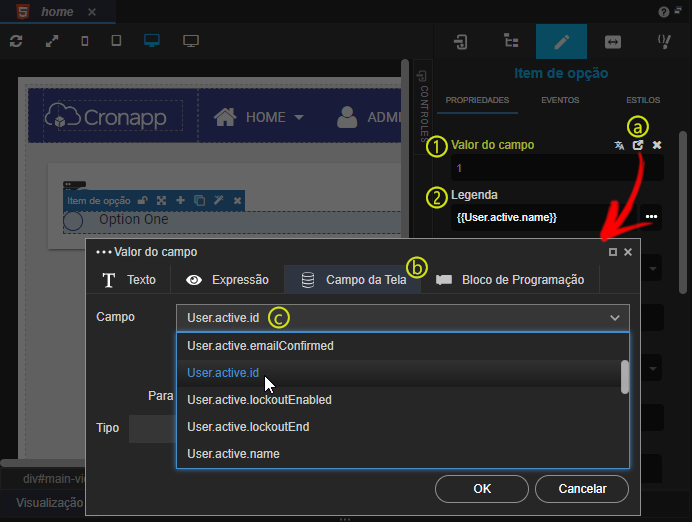Click the OK button
The height and width of the screenshot is (522, 692).
pos(482,489)
